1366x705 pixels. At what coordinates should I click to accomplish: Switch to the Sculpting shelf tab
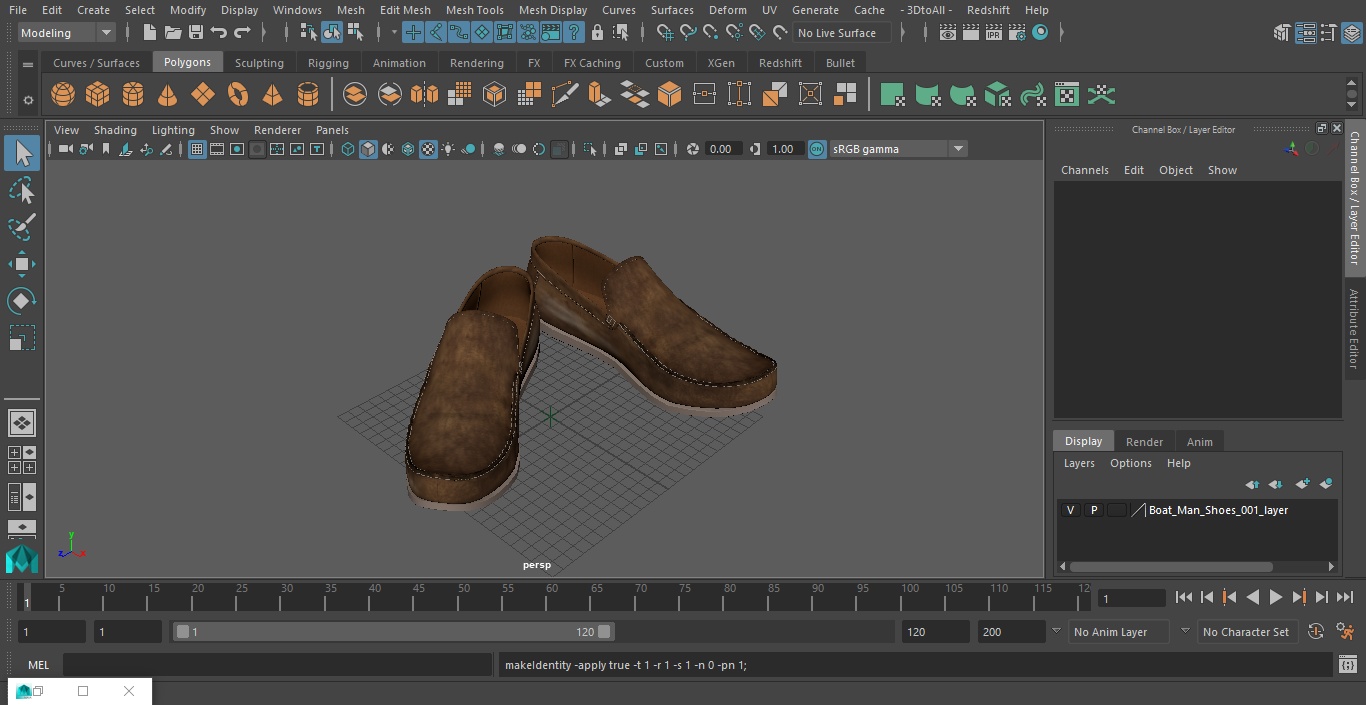tap(259, 63)
